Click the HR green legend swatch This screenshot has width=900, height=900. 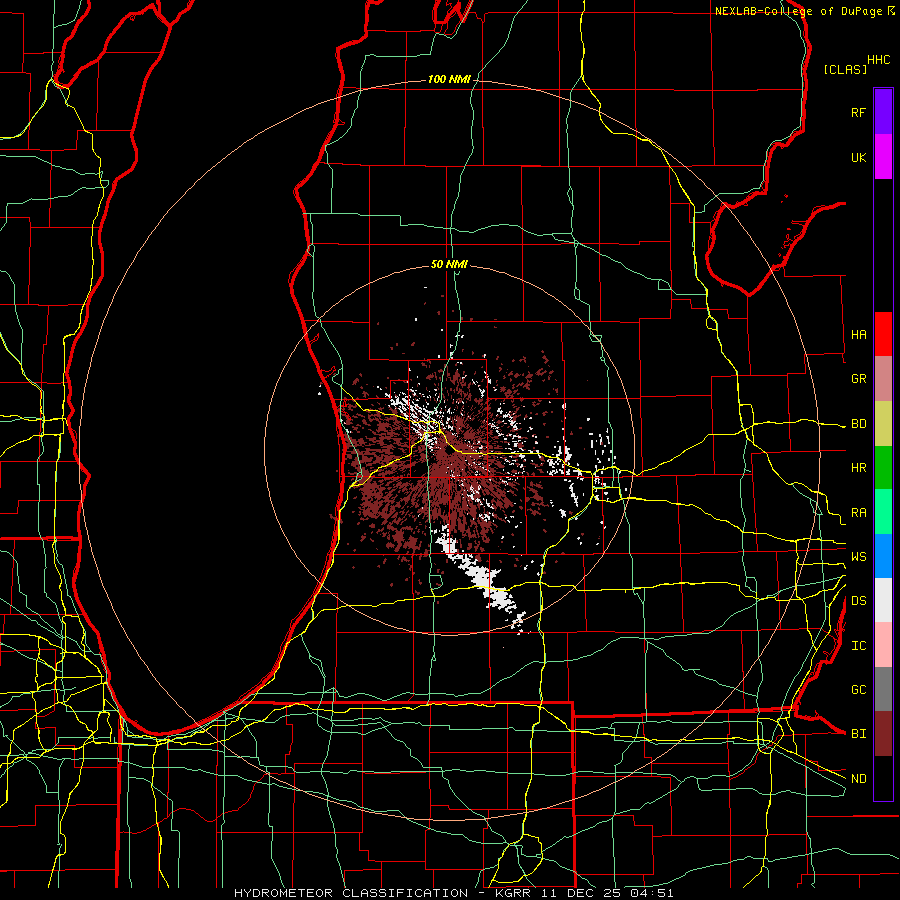(883, 468)
